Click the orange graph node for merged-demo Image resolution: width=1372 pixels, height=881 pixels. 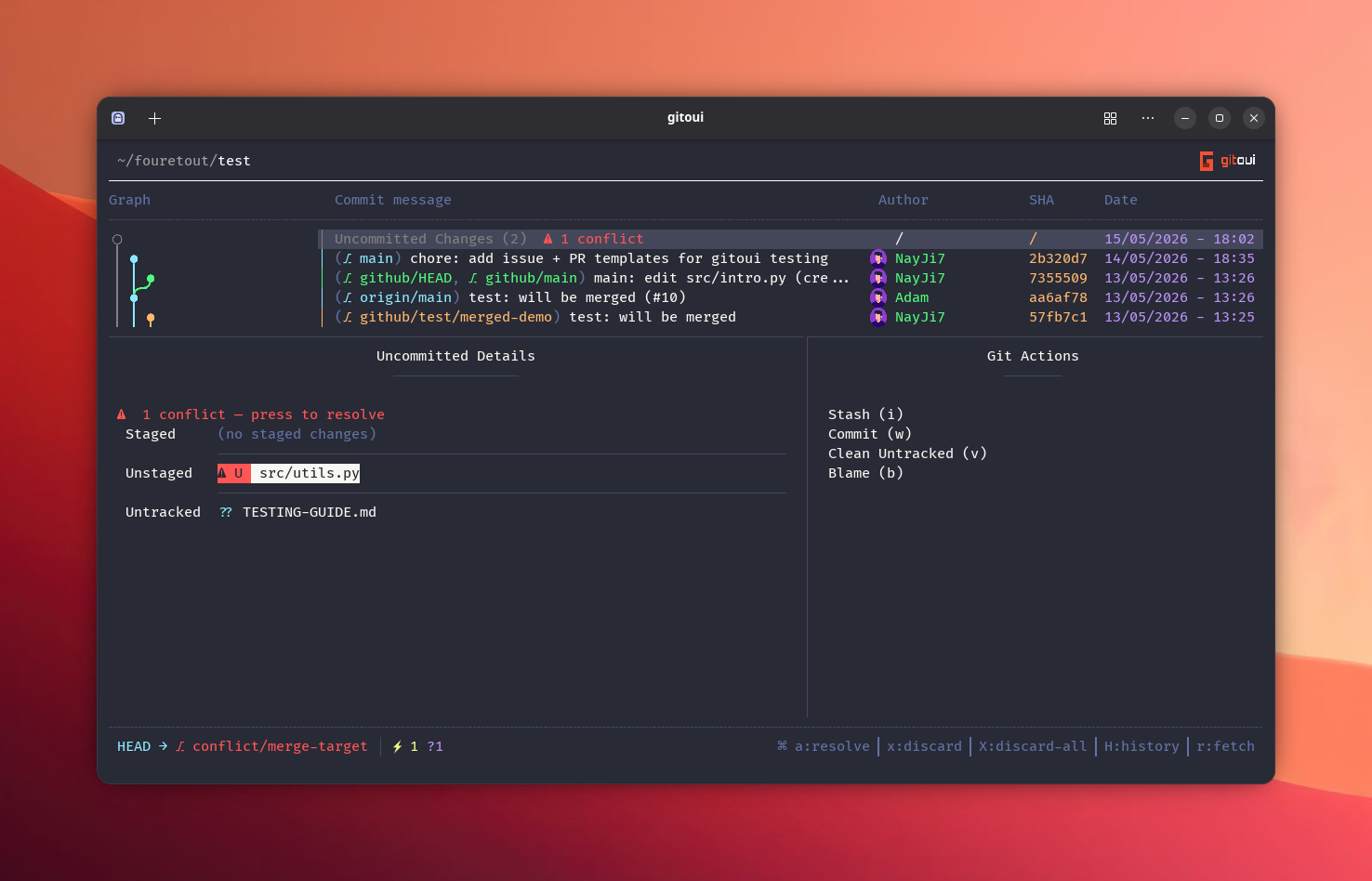pyautogui.click(x=151, y=319)
